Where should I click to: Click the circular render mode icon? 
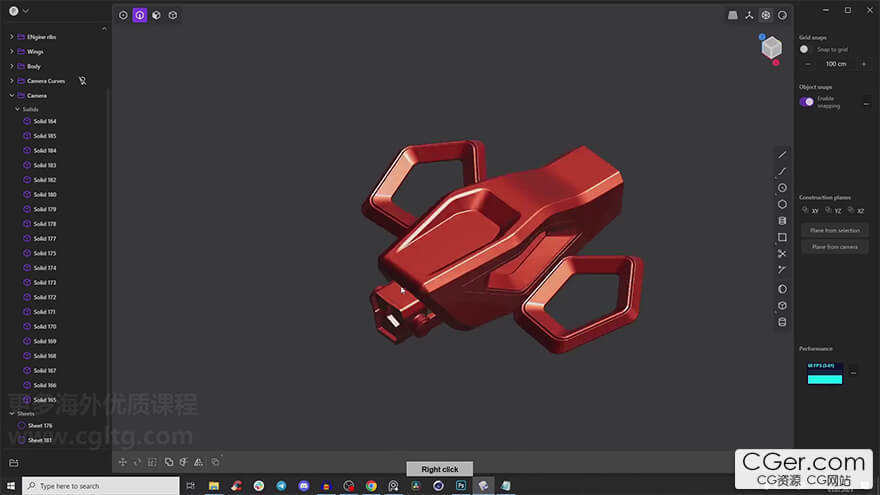[x=782, y=15]
